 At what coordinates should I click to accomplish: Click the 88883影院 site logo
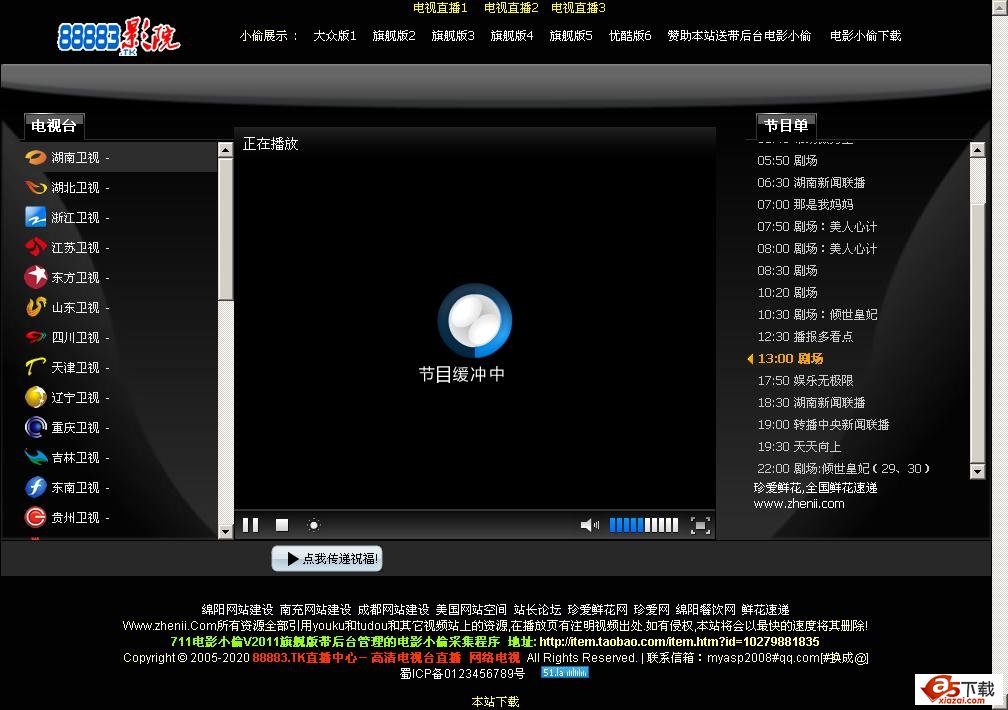coord(119,36)
